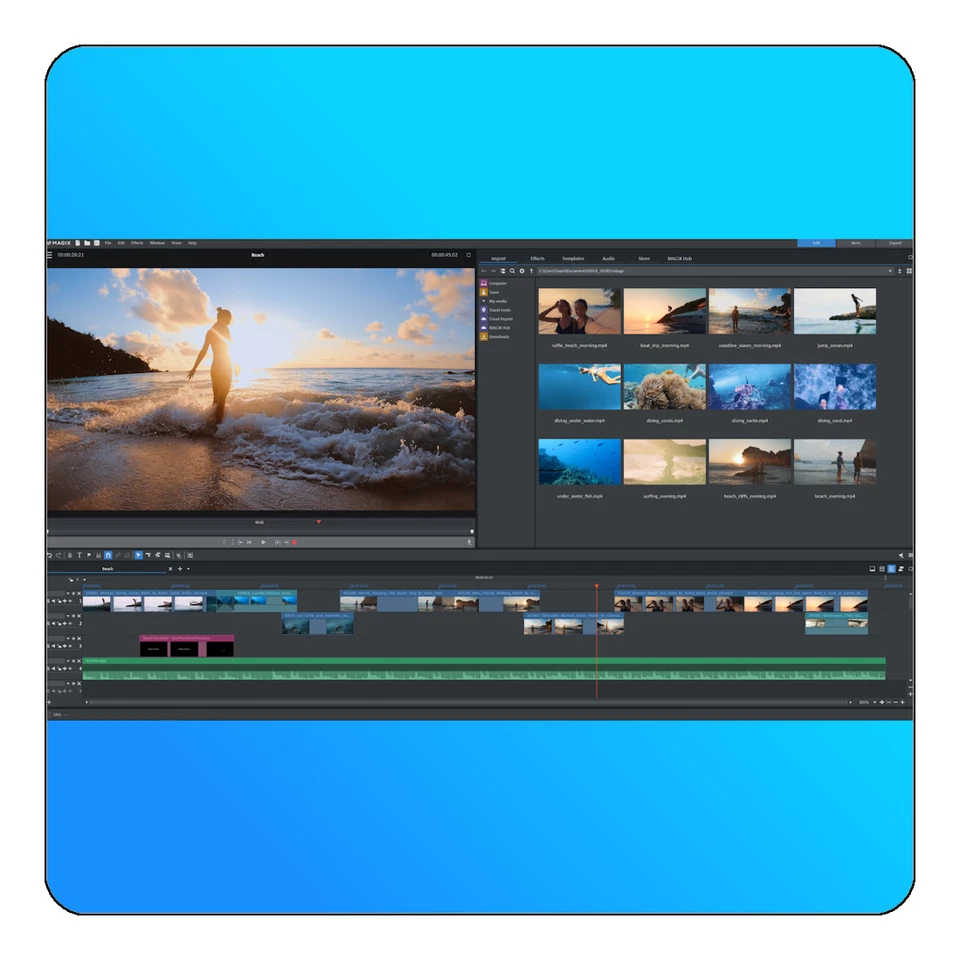Viewport: 960px width, 960px height.
Task: Toggle snapping with the magnet icon
Action: (x=108, y=555)
